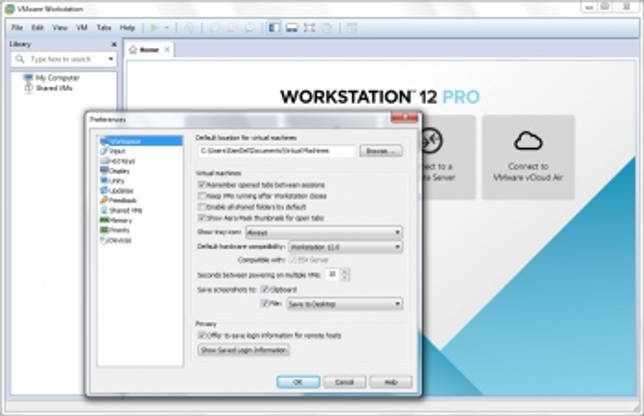This screenshot has width=644, height=416.
Task: Click the seconds between powering VMs stepper
Action: pos(345,274)
